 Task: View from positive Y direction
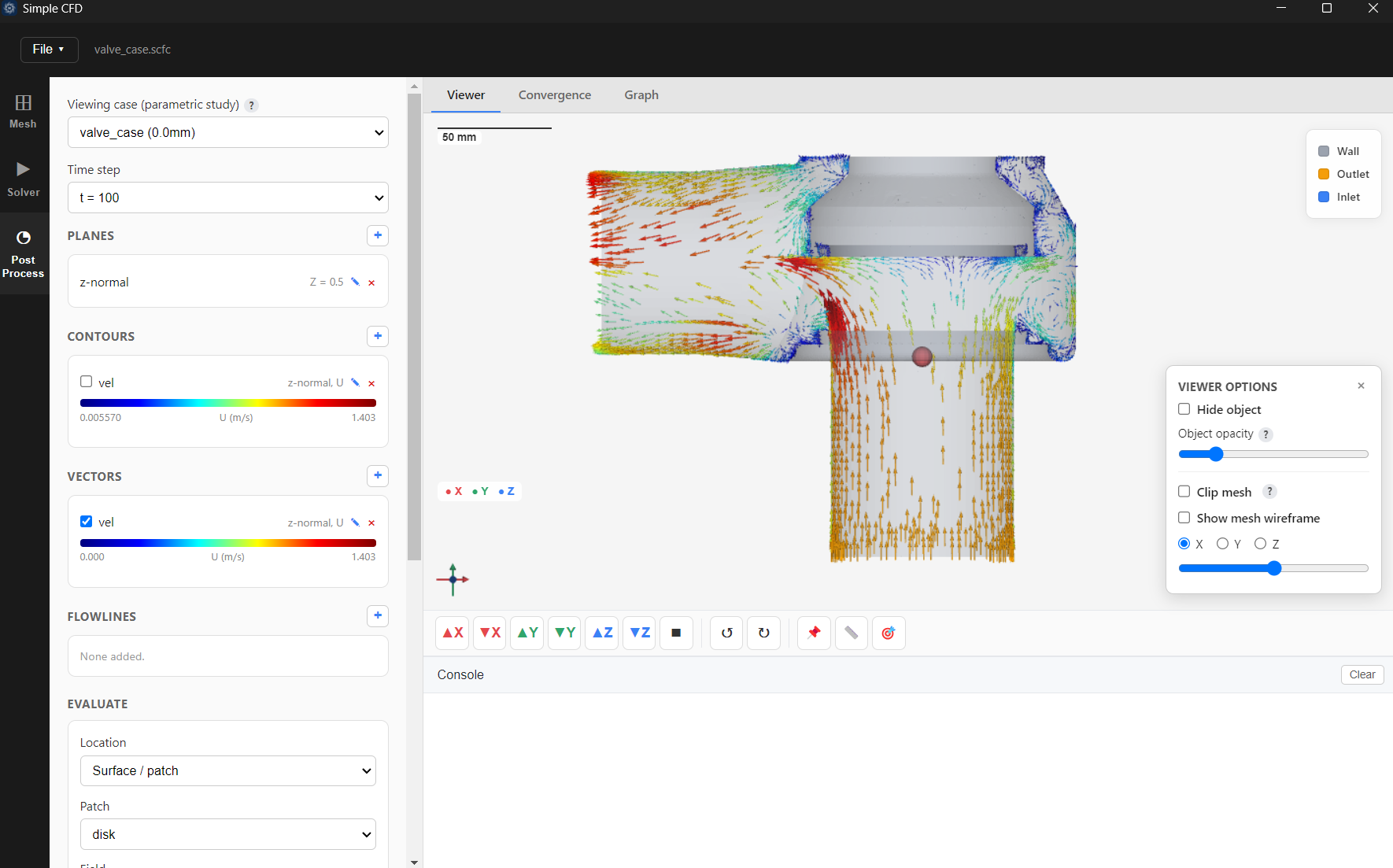click(x=527, y=633)
